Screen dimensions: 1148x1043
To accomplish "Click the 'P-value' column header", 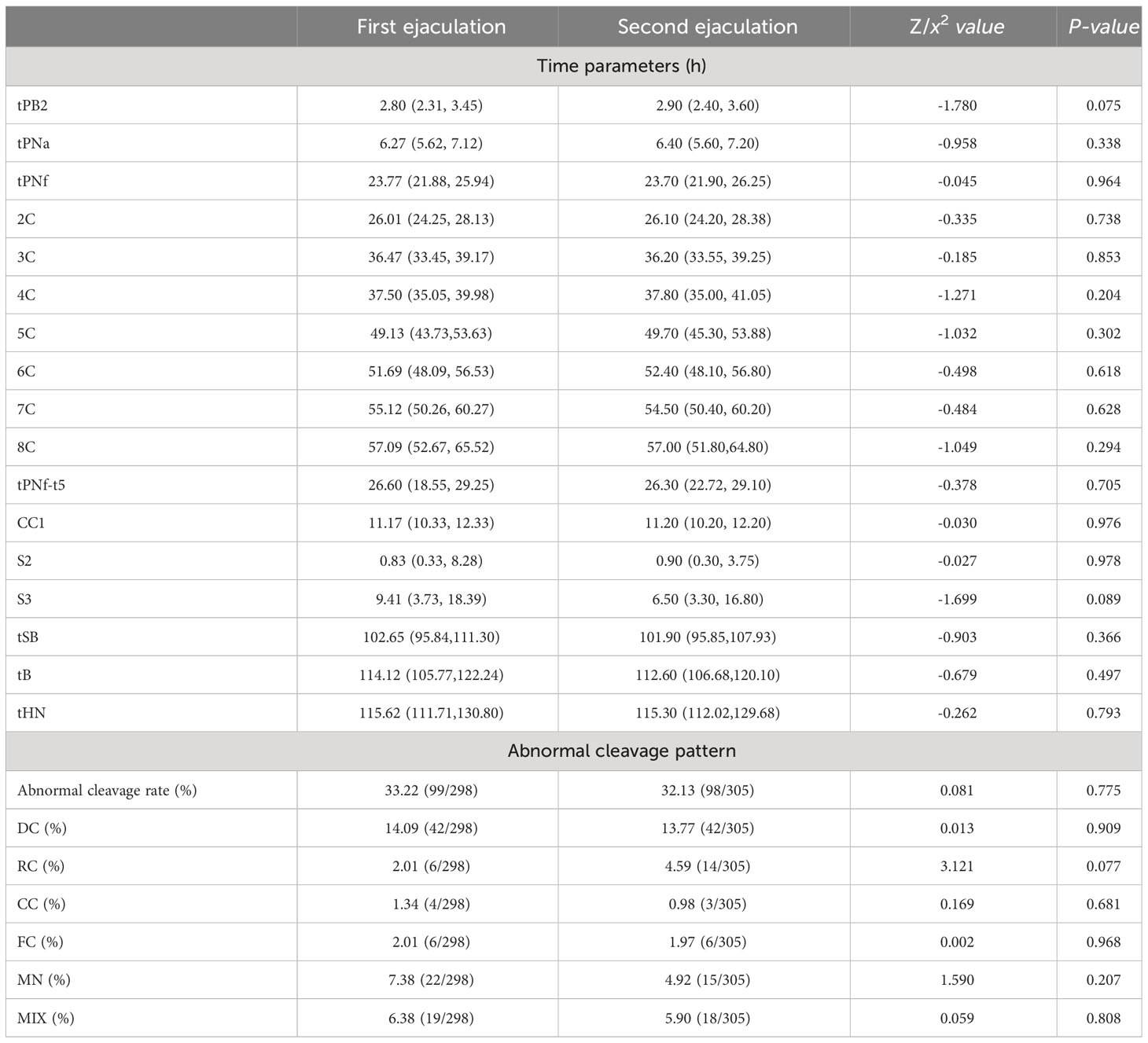I will pyautogui.click(x=1103, y=27).
